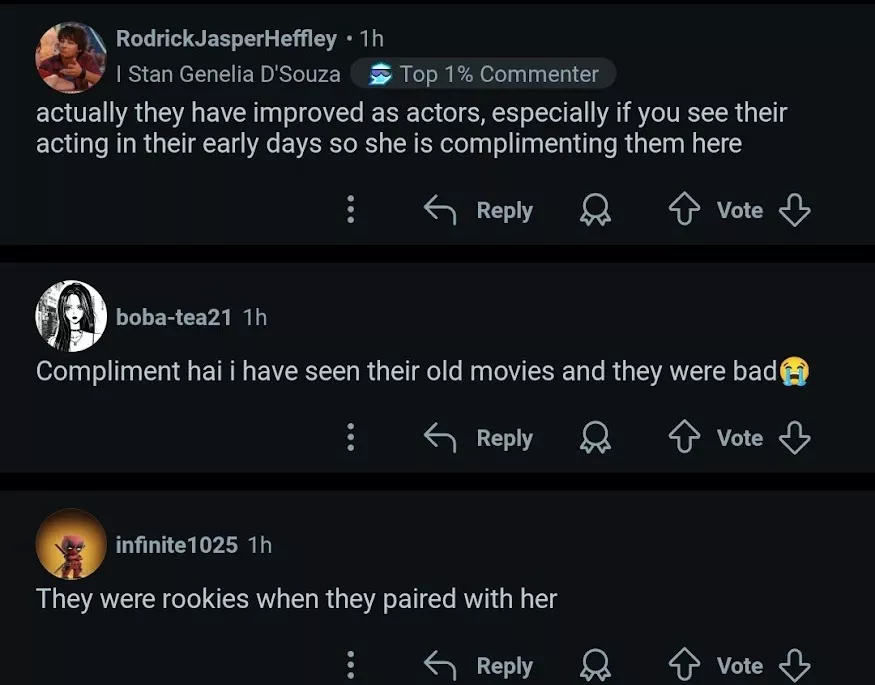
Task: Upvote boba-tea21's comment
Action: tap(684, 438)
